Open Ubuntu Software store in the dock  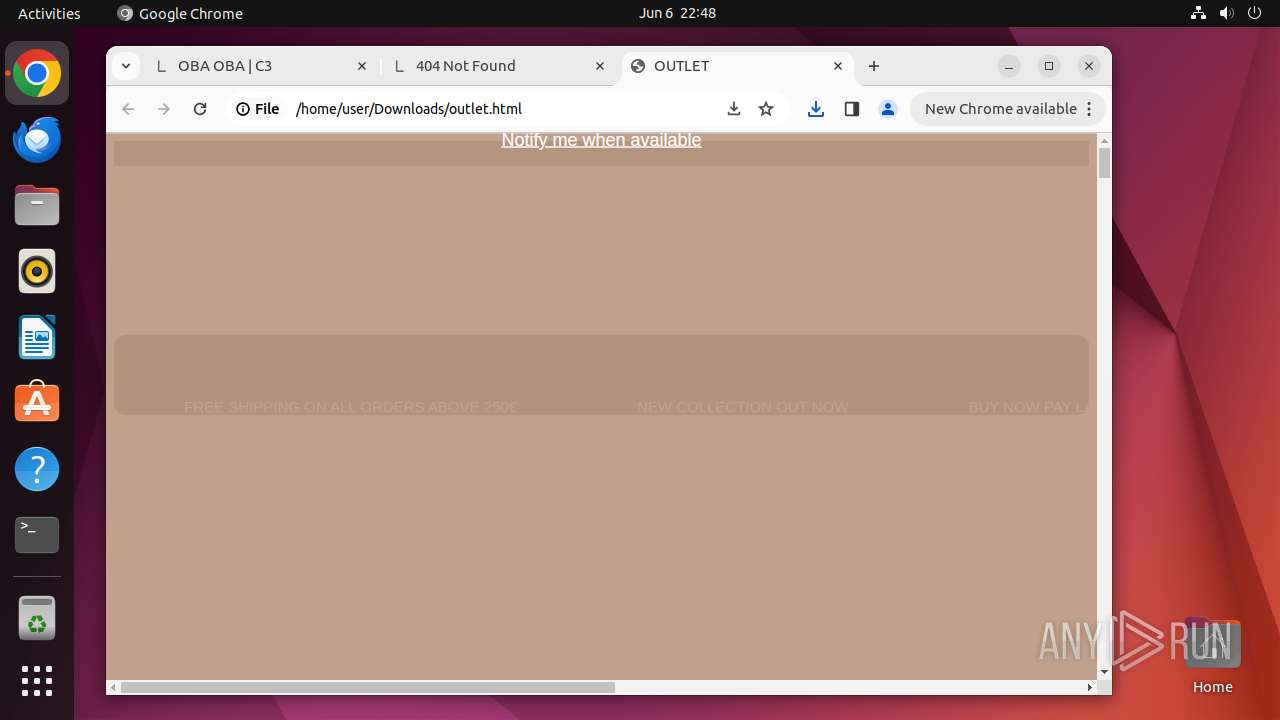37,403
